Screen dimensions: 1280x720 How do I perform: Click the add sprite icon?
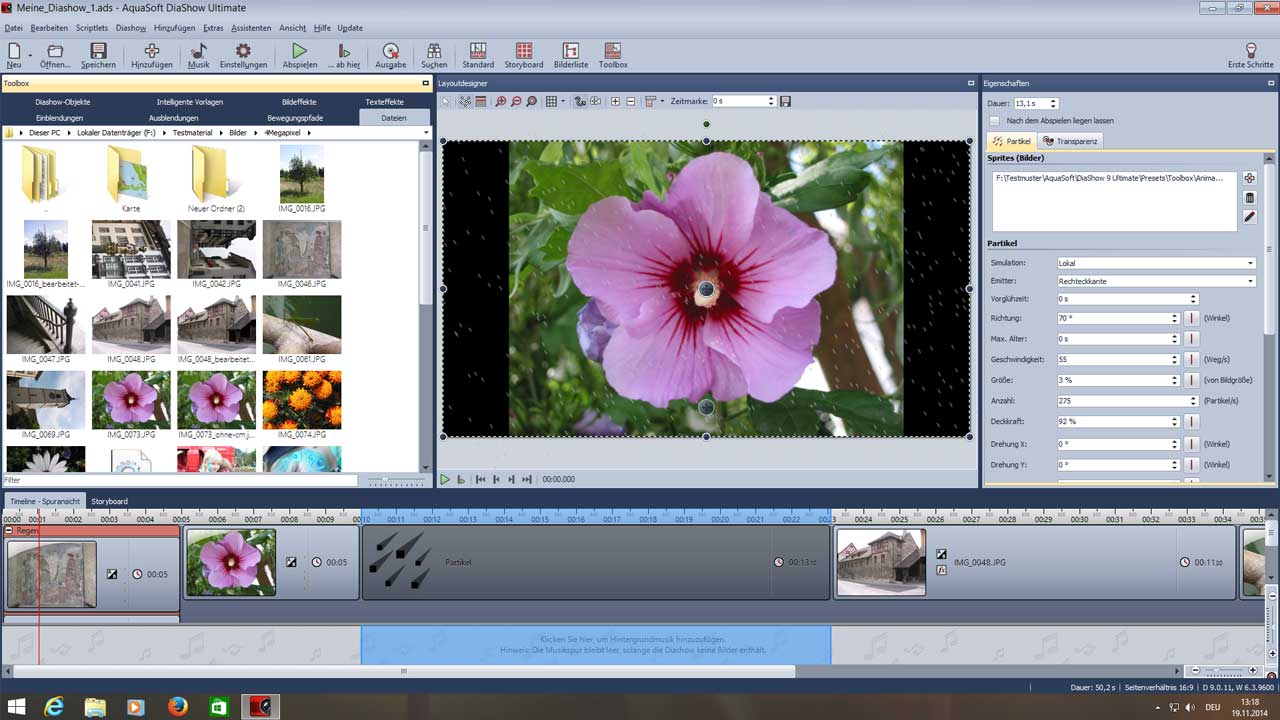coord(1249,178)
